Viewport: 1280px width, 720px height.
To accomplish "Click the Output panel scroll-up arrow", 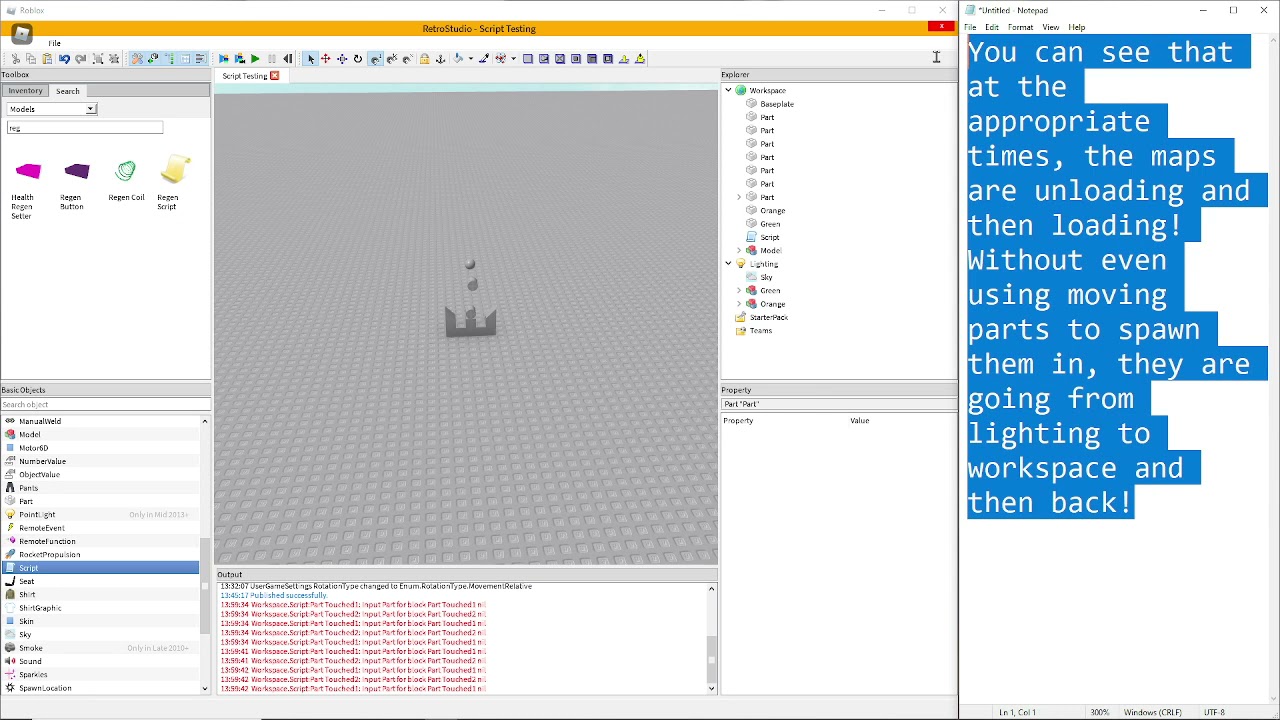I will [x=711, y=589].
